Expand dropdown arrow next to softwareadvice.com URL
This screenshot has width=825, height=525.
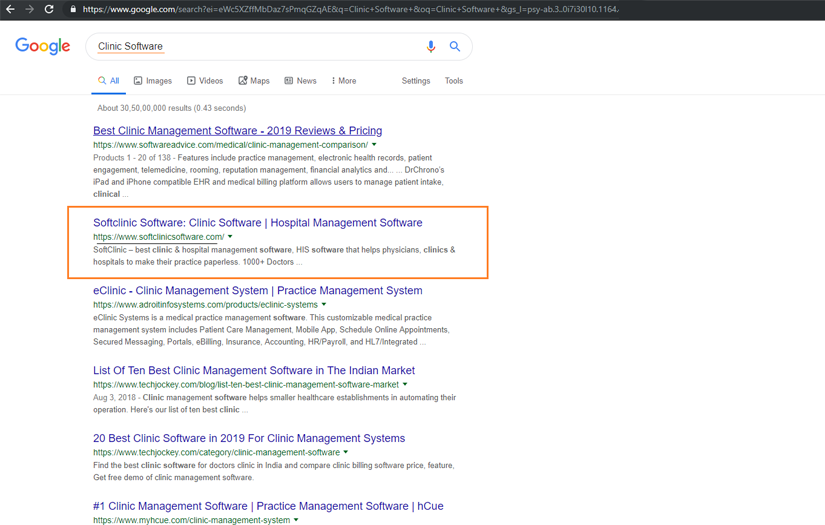[374, 145]
